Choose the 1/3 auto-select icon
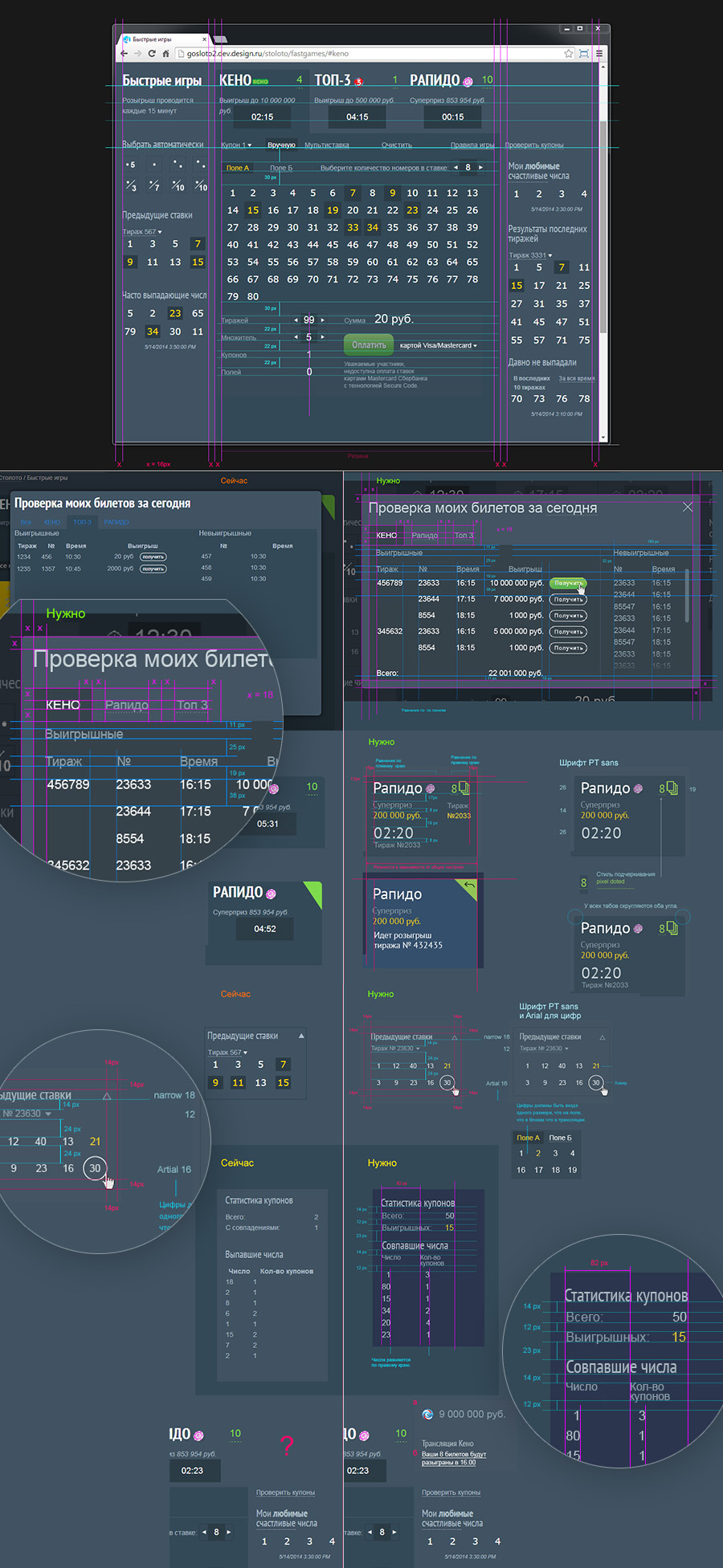 coord(131,186)
